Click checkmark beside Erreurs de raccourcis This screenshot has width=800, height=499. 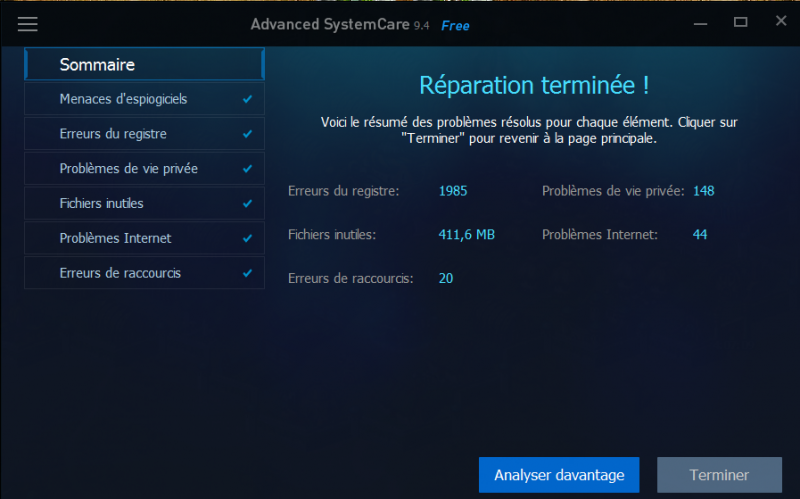(247, 273)
